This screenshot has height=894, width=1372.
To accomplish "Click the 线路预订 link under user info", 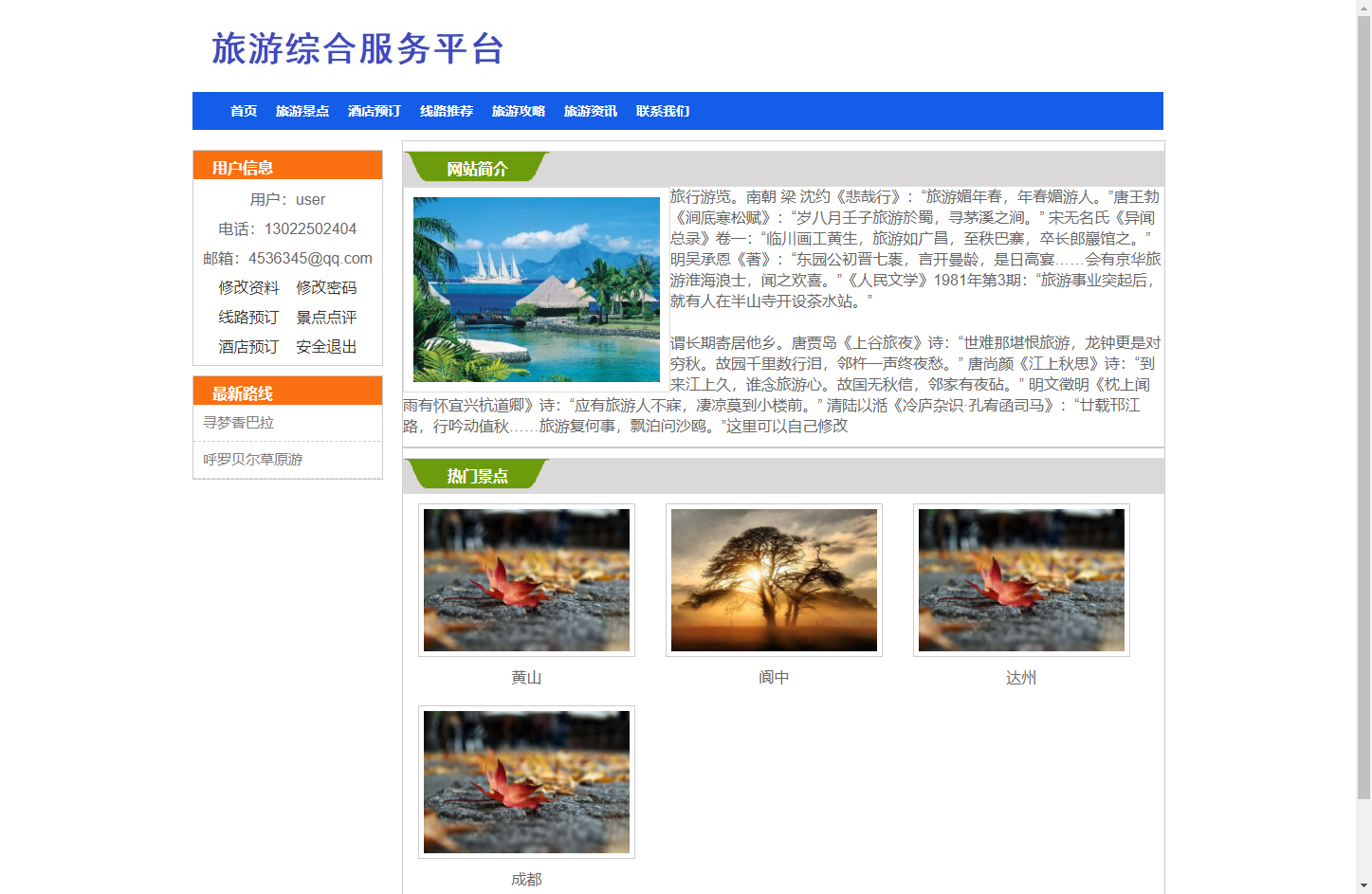I will [x=248, y=317].
